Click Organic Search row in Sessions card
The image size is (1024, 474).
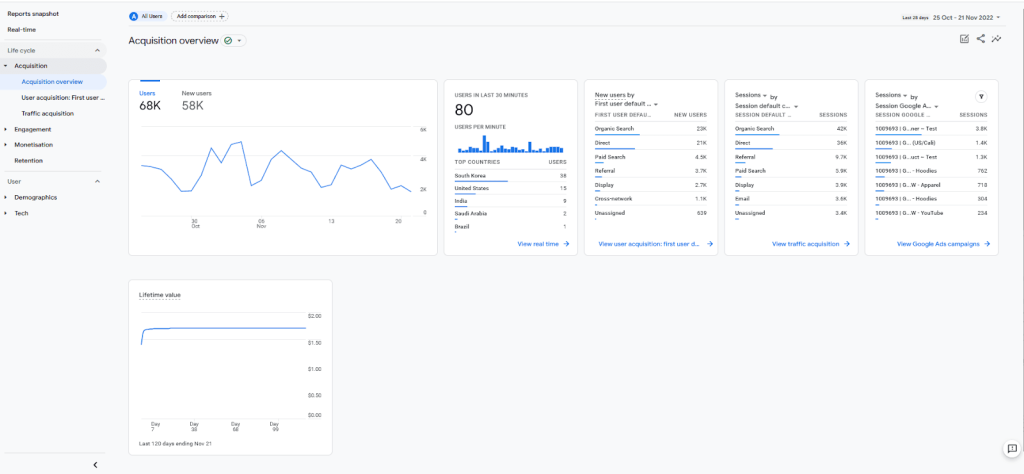point(791,130)
